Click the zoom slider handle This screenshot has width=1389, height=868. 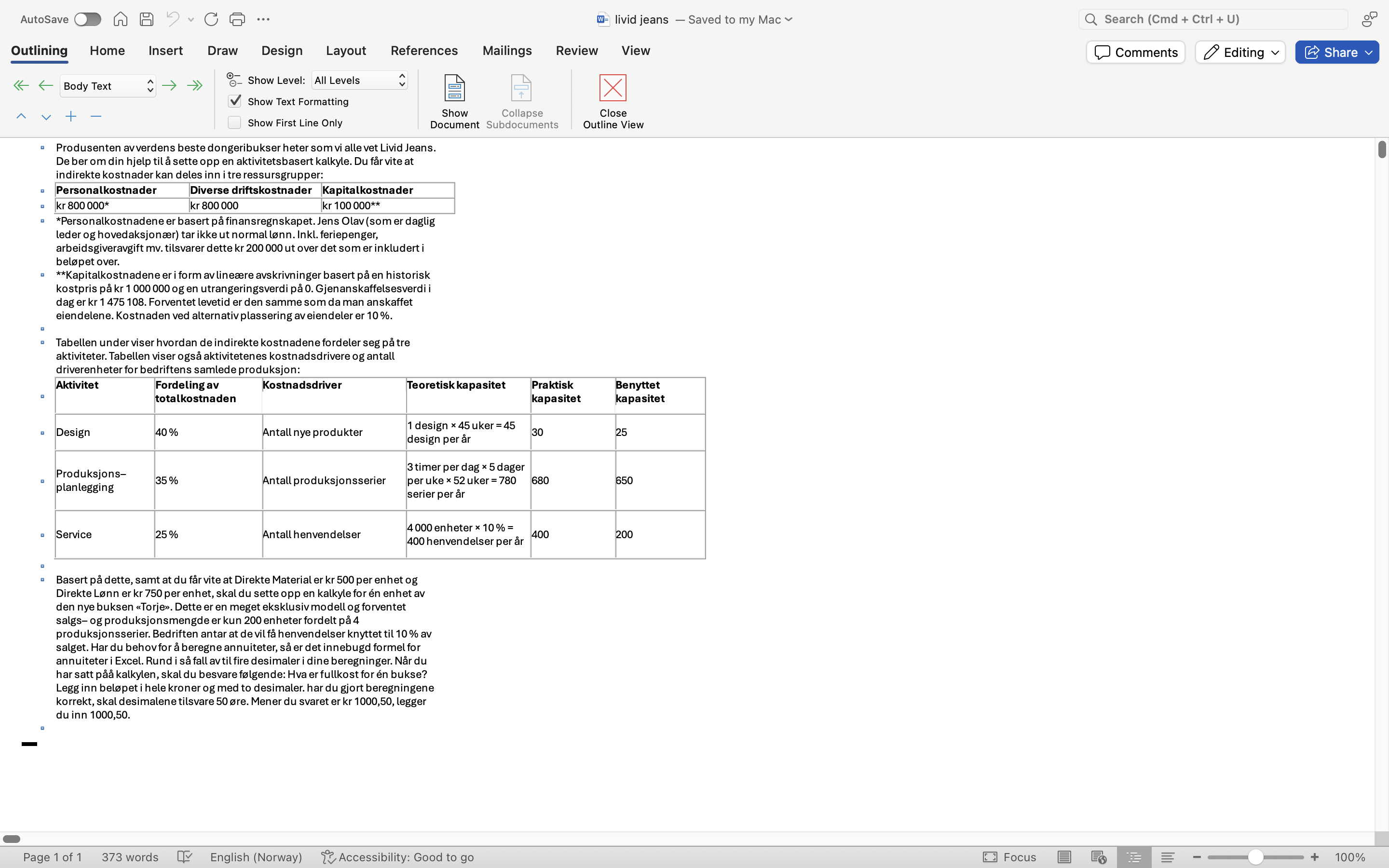1255,857
